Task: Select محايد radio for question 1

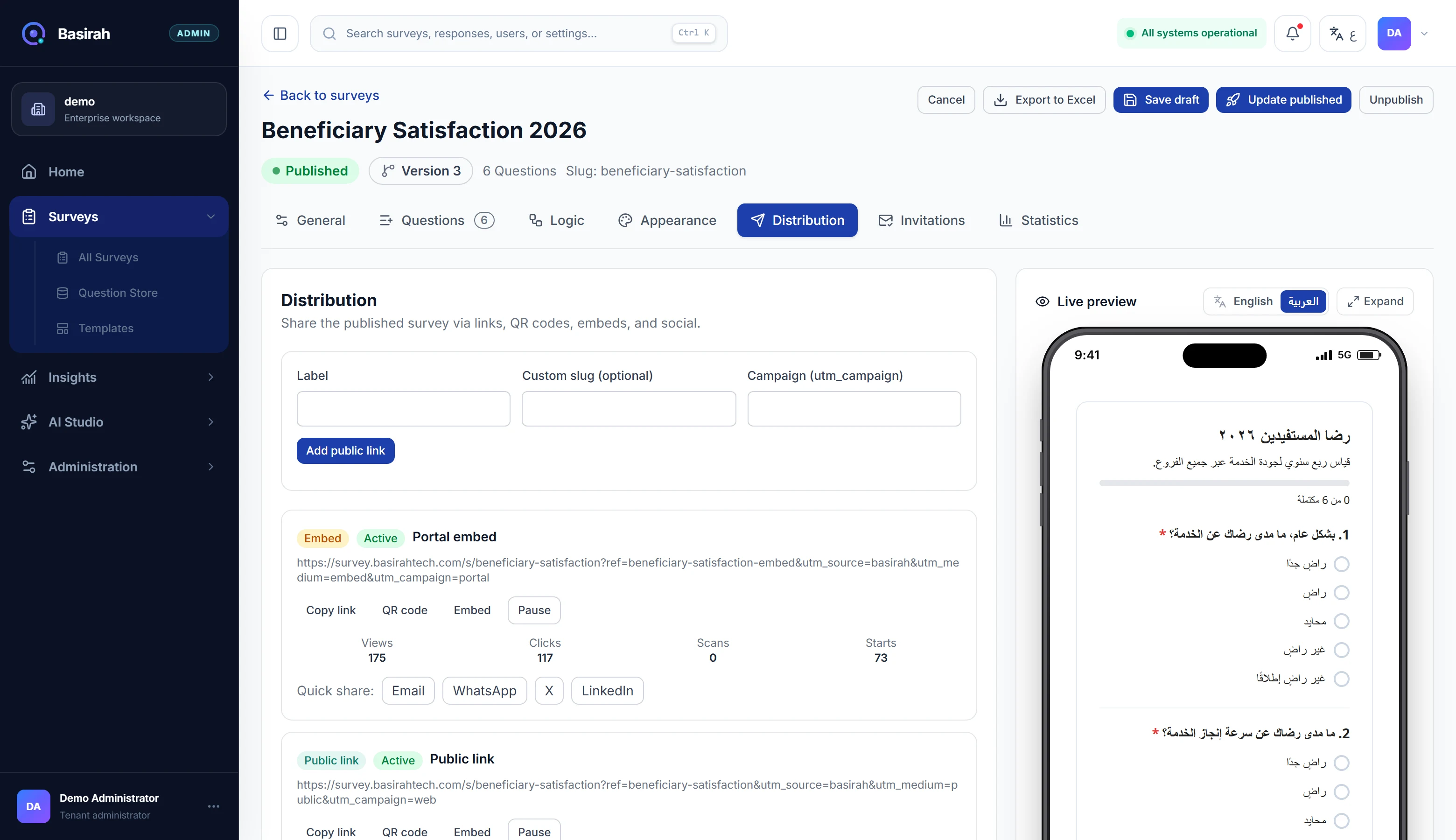Action: tap(1342, 621)
